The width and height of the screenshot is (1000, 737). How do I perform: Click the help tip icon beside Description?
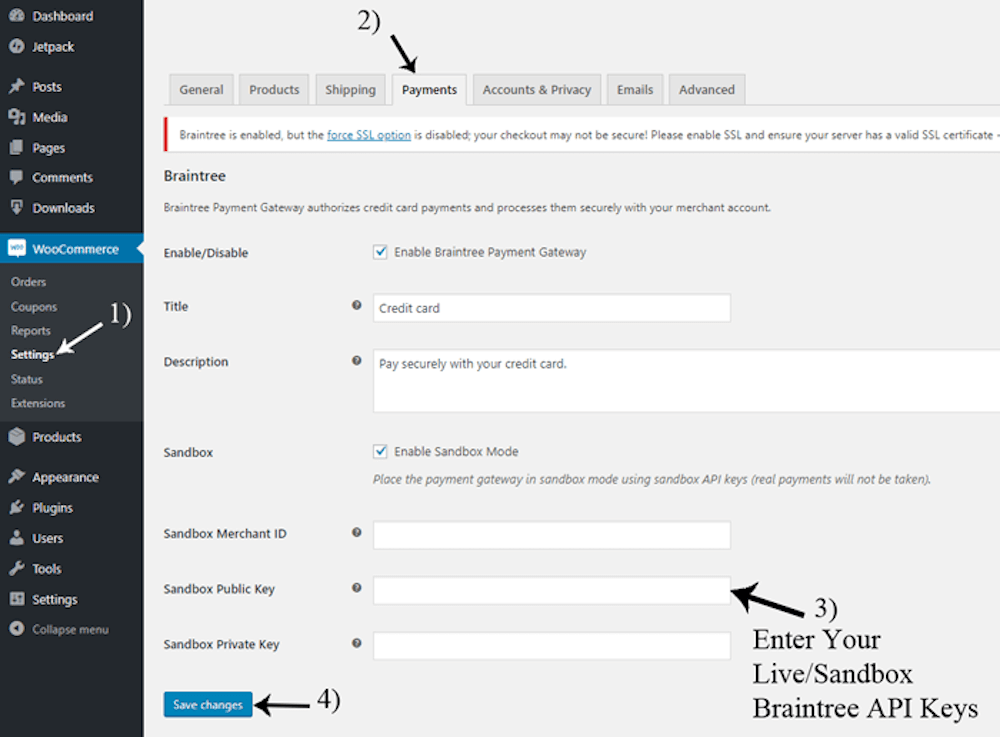(x=357, y=361)
